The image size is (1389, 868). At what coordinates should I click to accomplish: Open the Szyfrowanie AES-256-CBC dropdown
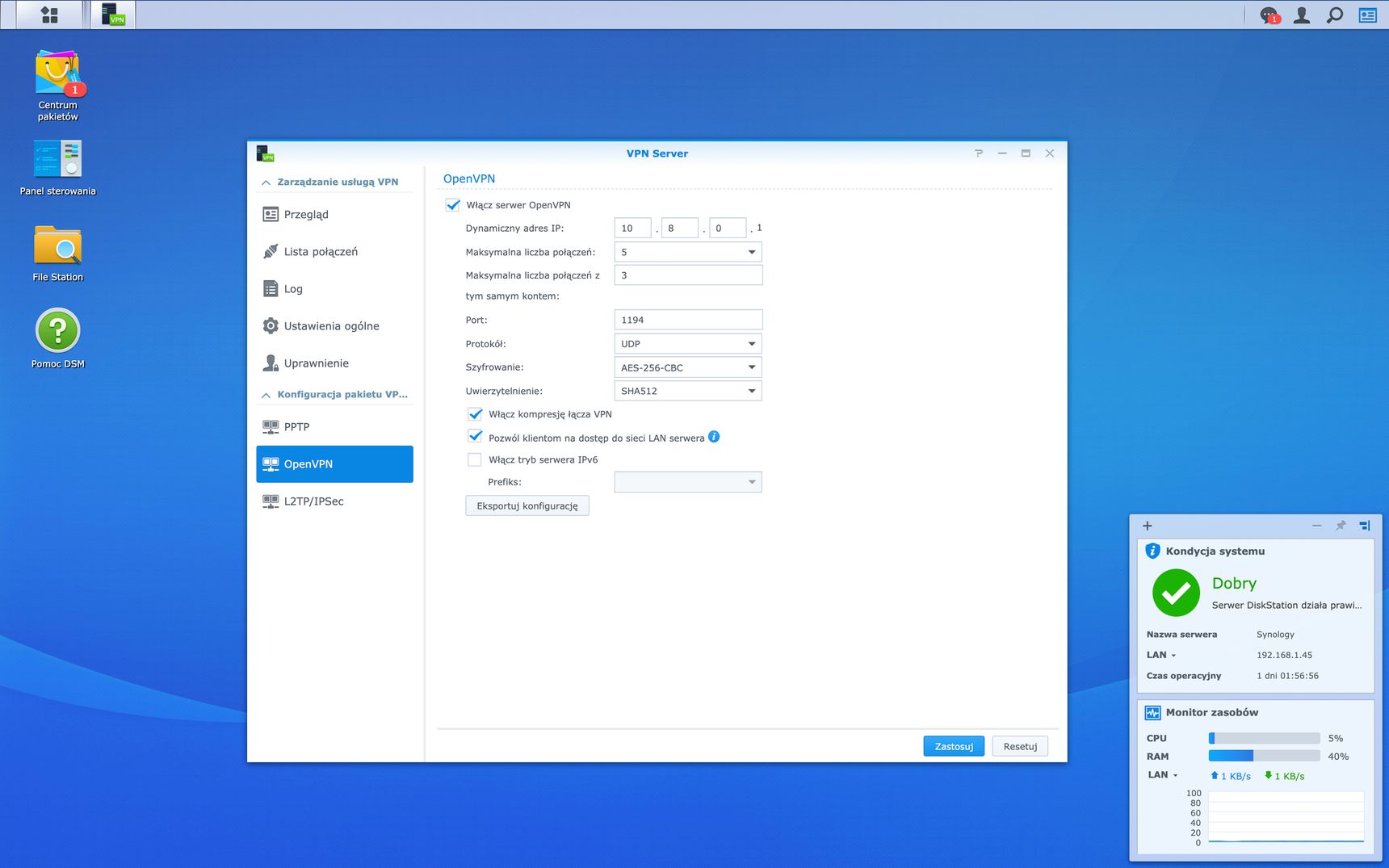point(688,367)
